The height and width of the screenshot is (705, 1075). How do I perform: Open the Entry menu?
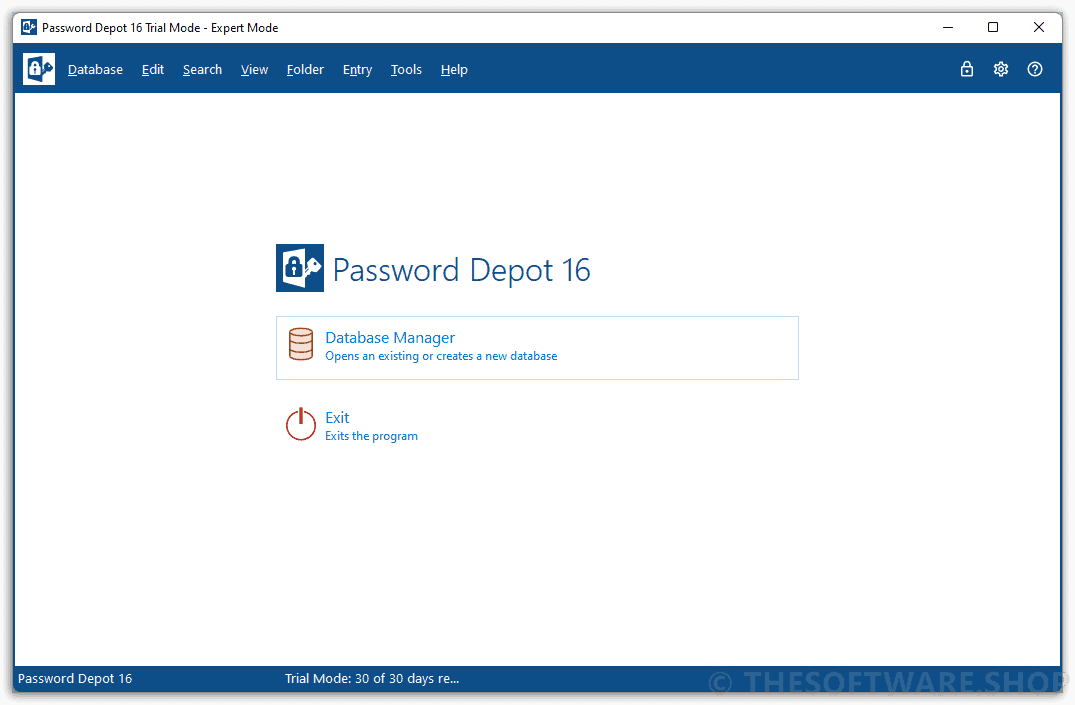(357, 69)
